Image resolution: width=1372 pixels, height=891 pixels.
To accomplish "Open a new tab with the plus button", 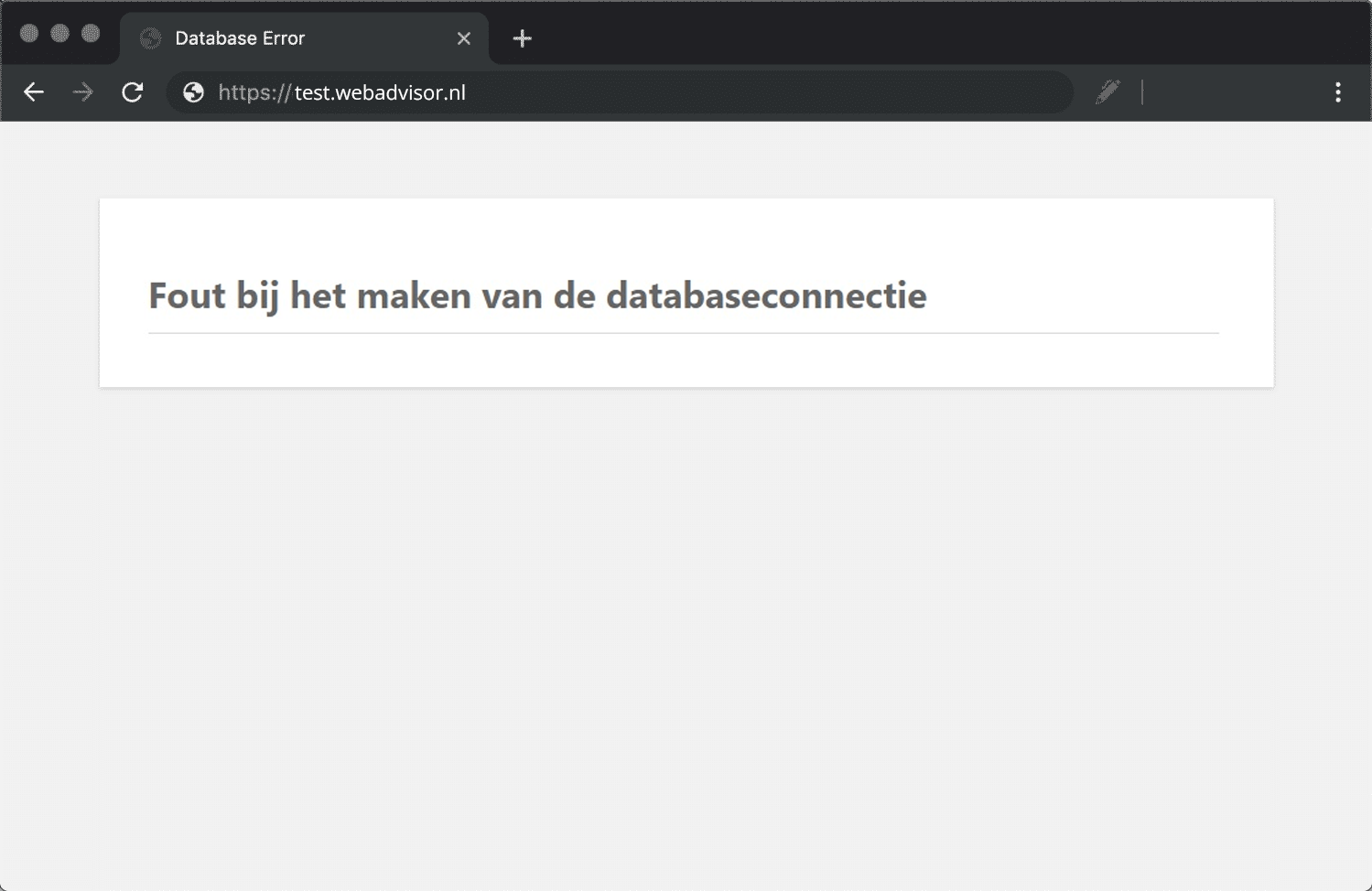I will 522,38.
